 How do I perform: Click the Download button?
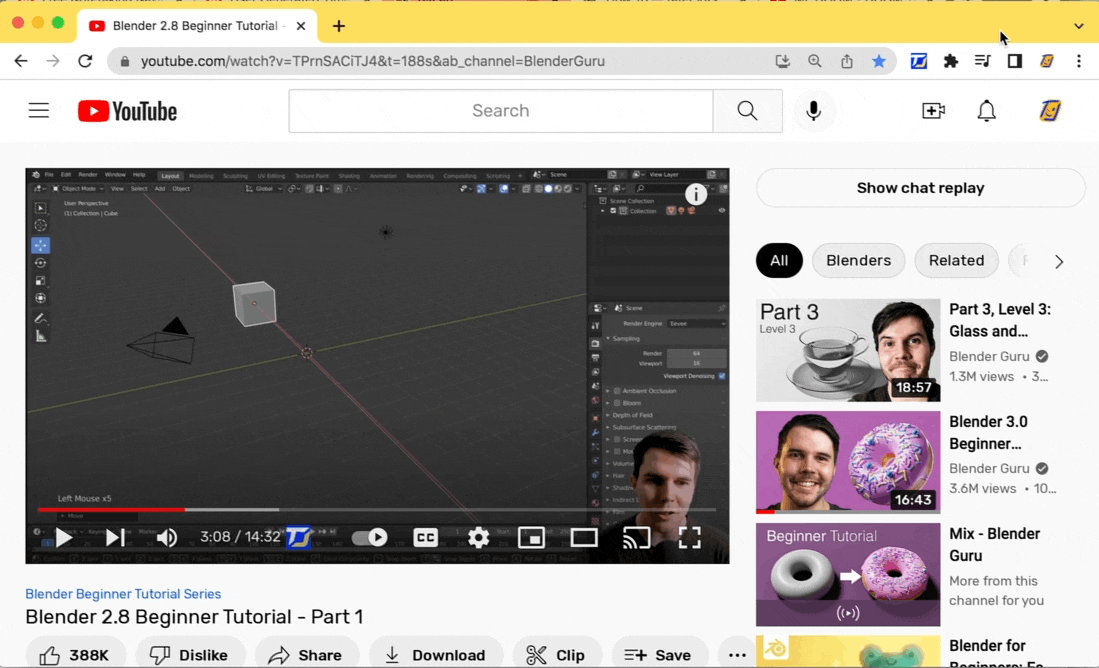[x=436, y=655]
